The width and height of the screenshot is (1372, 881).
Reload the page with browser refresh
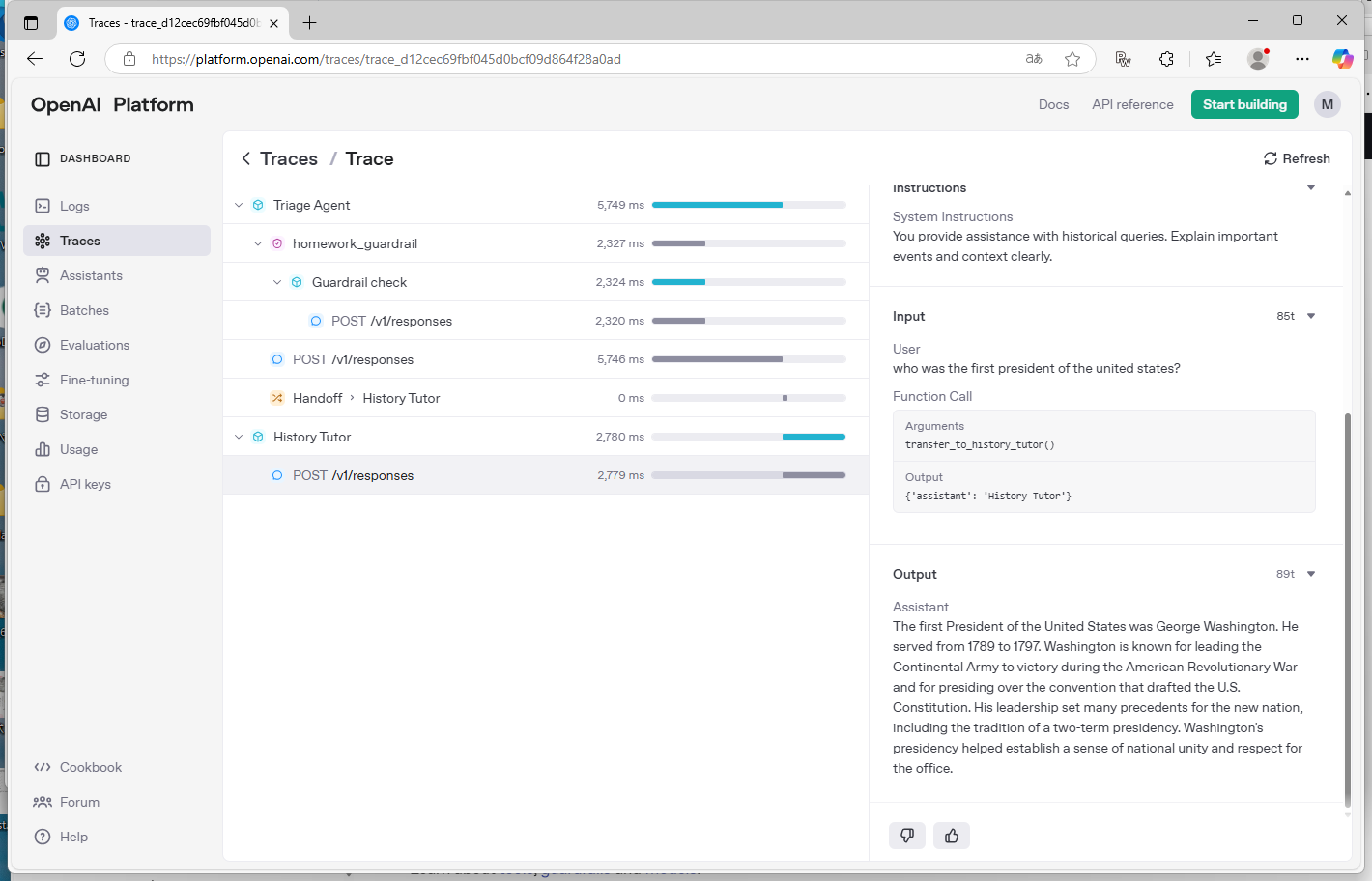(77, 59)
